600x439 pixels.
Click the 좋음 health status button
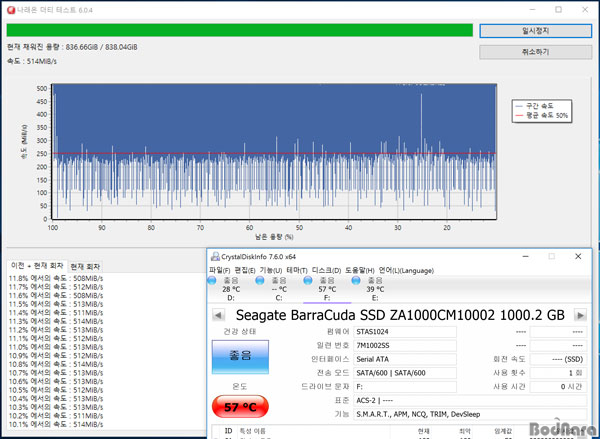[x=240, y=357]
